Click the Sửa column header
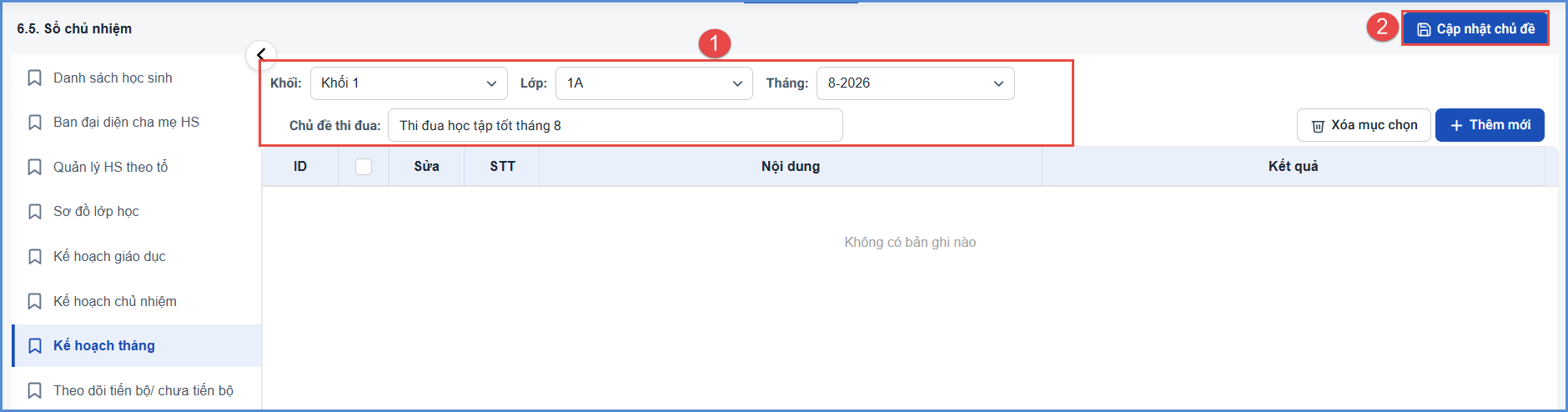Image resolution: width=1568 pixels, height=412 pixels. (x=426, y=167)
